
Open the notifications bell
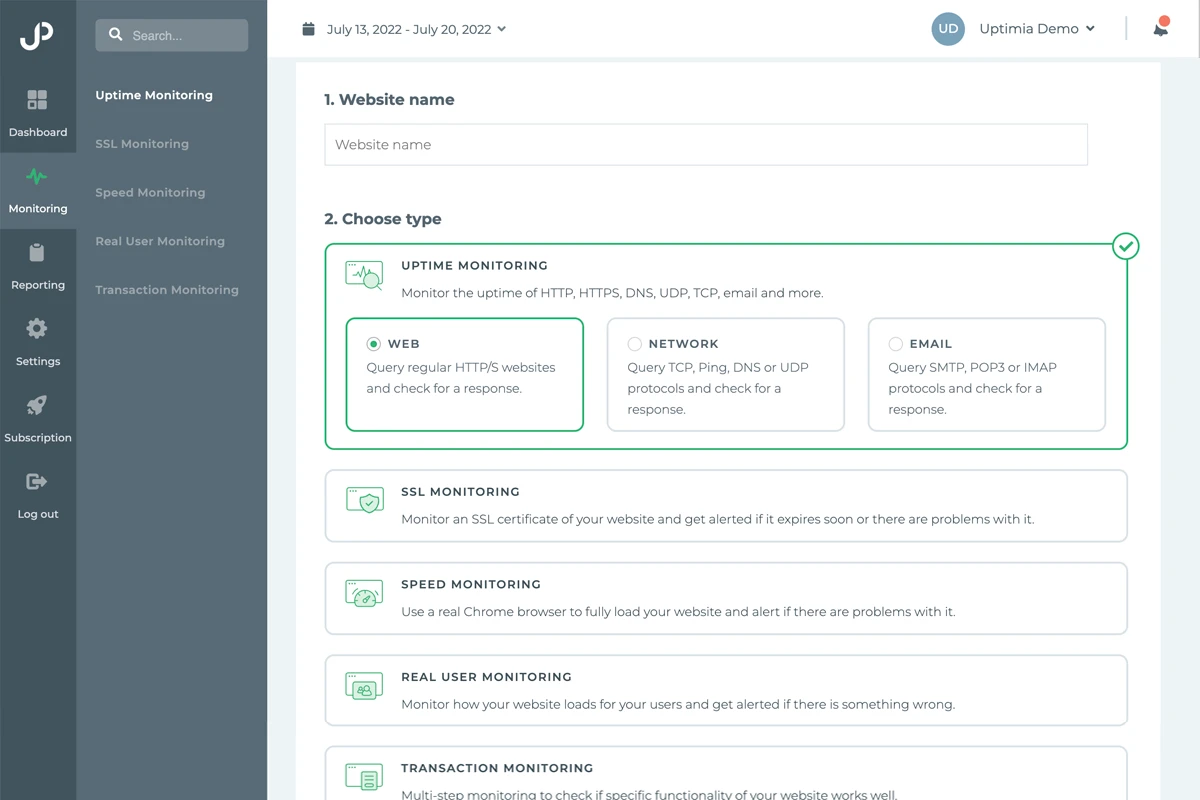pos(1160,28)
